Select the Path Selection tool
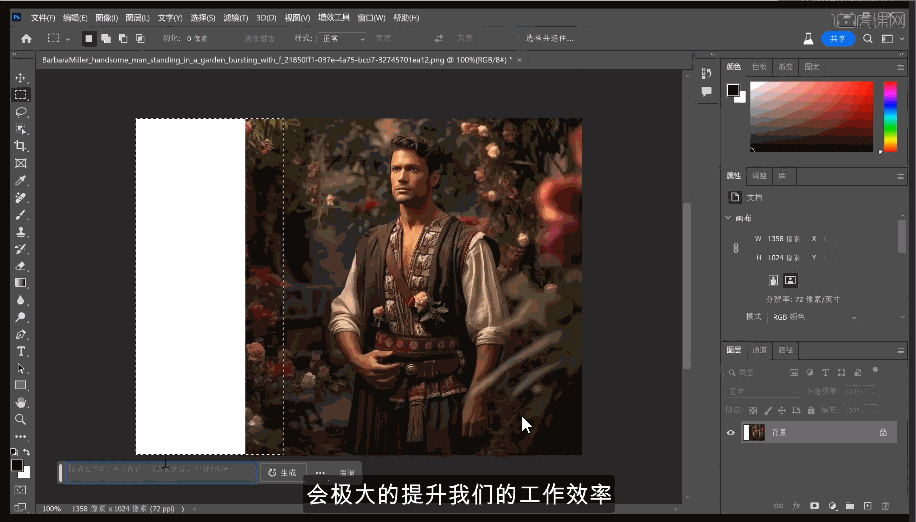This screenshot has height=522, width=916. coord(20,368)
